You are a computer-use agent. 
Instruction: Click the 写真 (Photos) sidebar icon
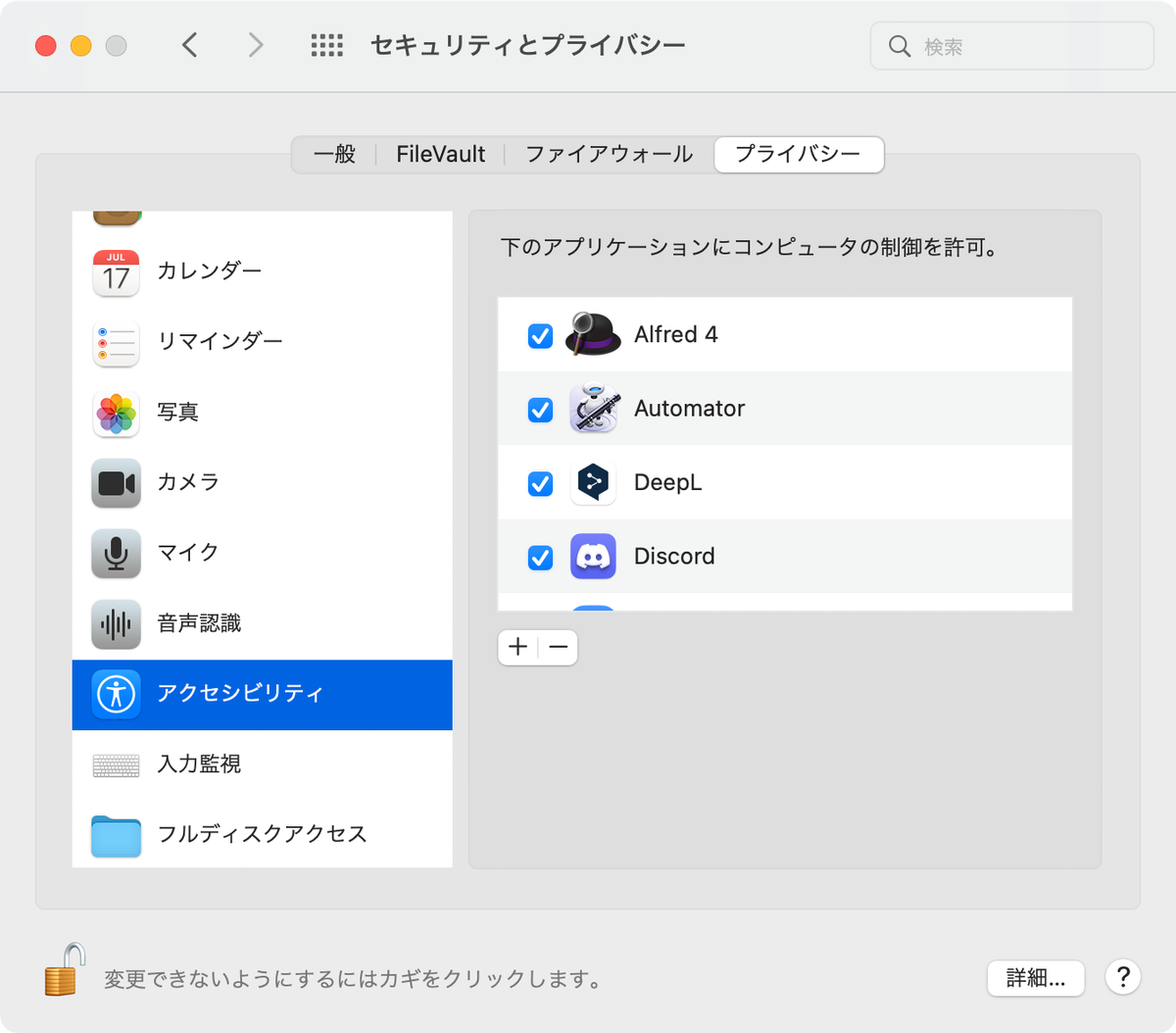pos(116,413)
